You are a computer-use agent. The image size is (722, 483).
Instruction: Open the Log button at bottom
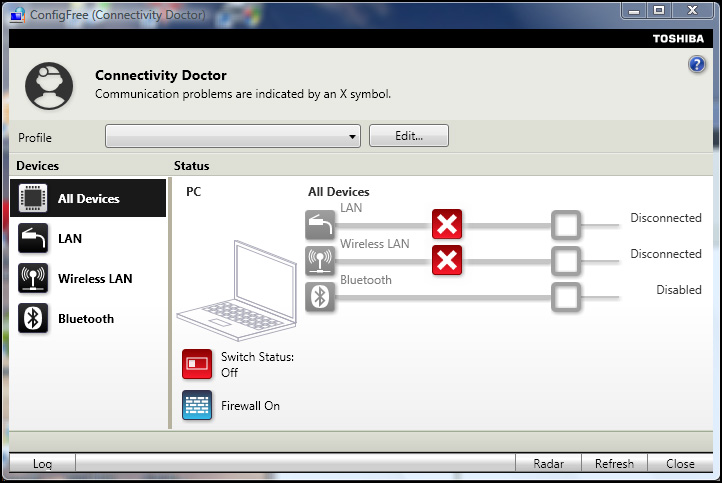click(x=42, y=463)
